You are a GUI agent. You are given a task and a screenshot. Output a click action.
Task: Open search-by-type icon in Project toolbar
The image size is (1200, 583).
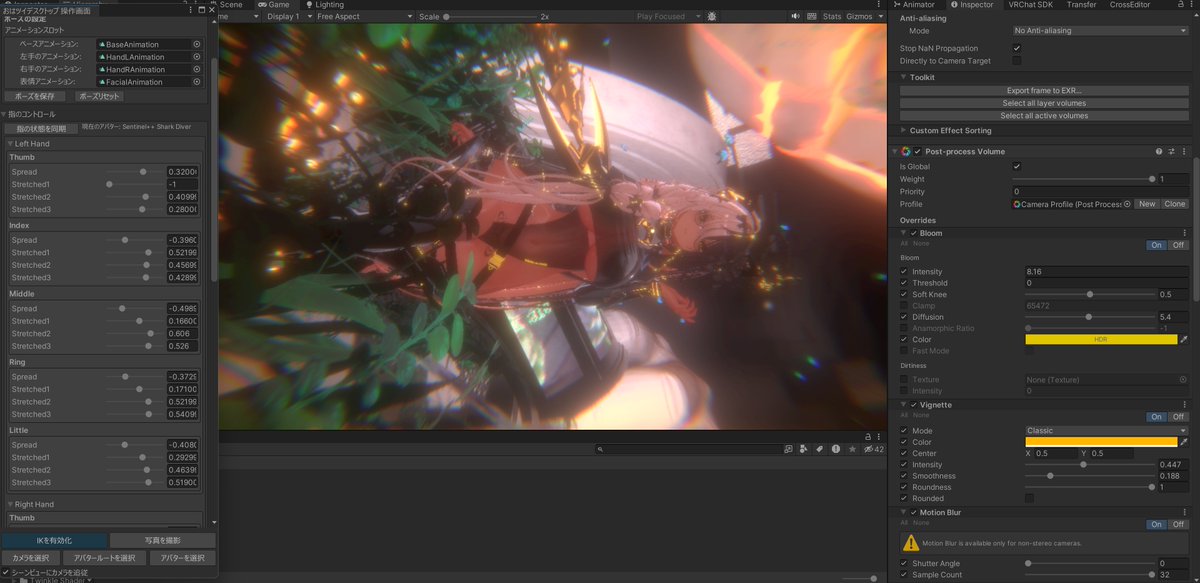click(x=803, y=449)
